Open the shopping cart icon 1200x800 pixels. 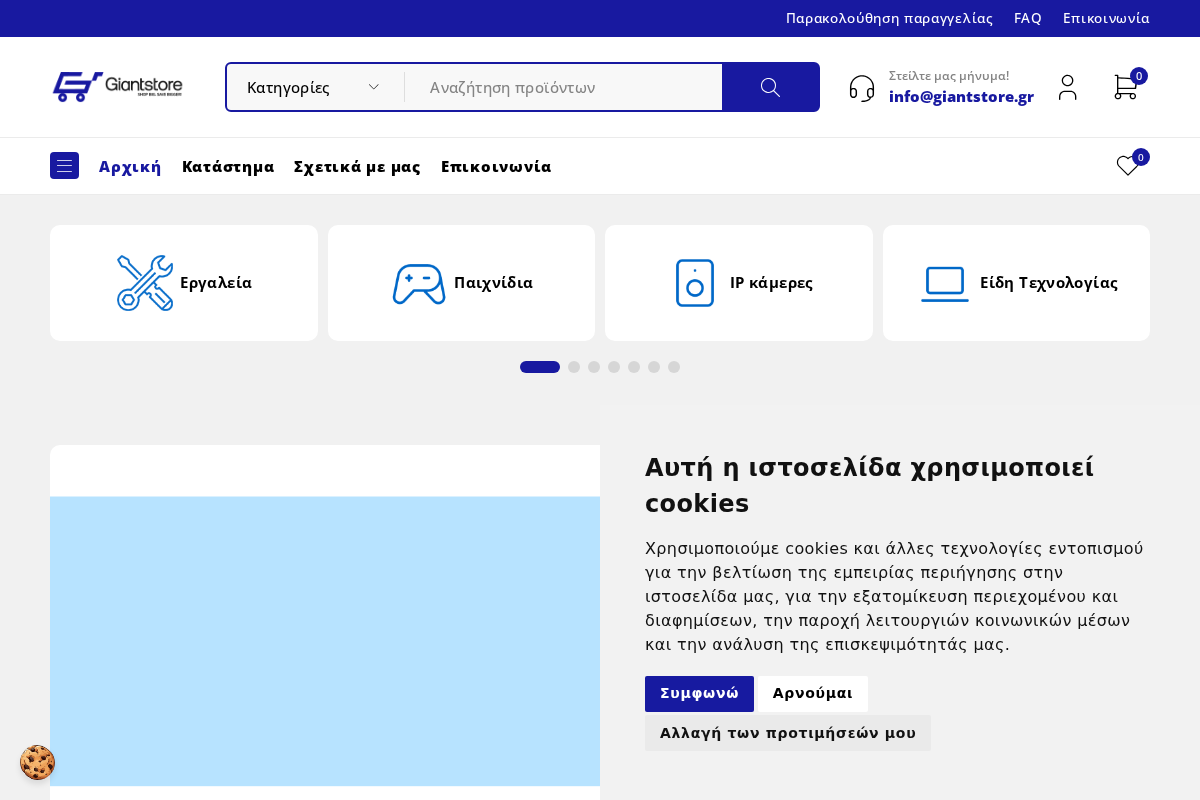(x=1125, y=87)
